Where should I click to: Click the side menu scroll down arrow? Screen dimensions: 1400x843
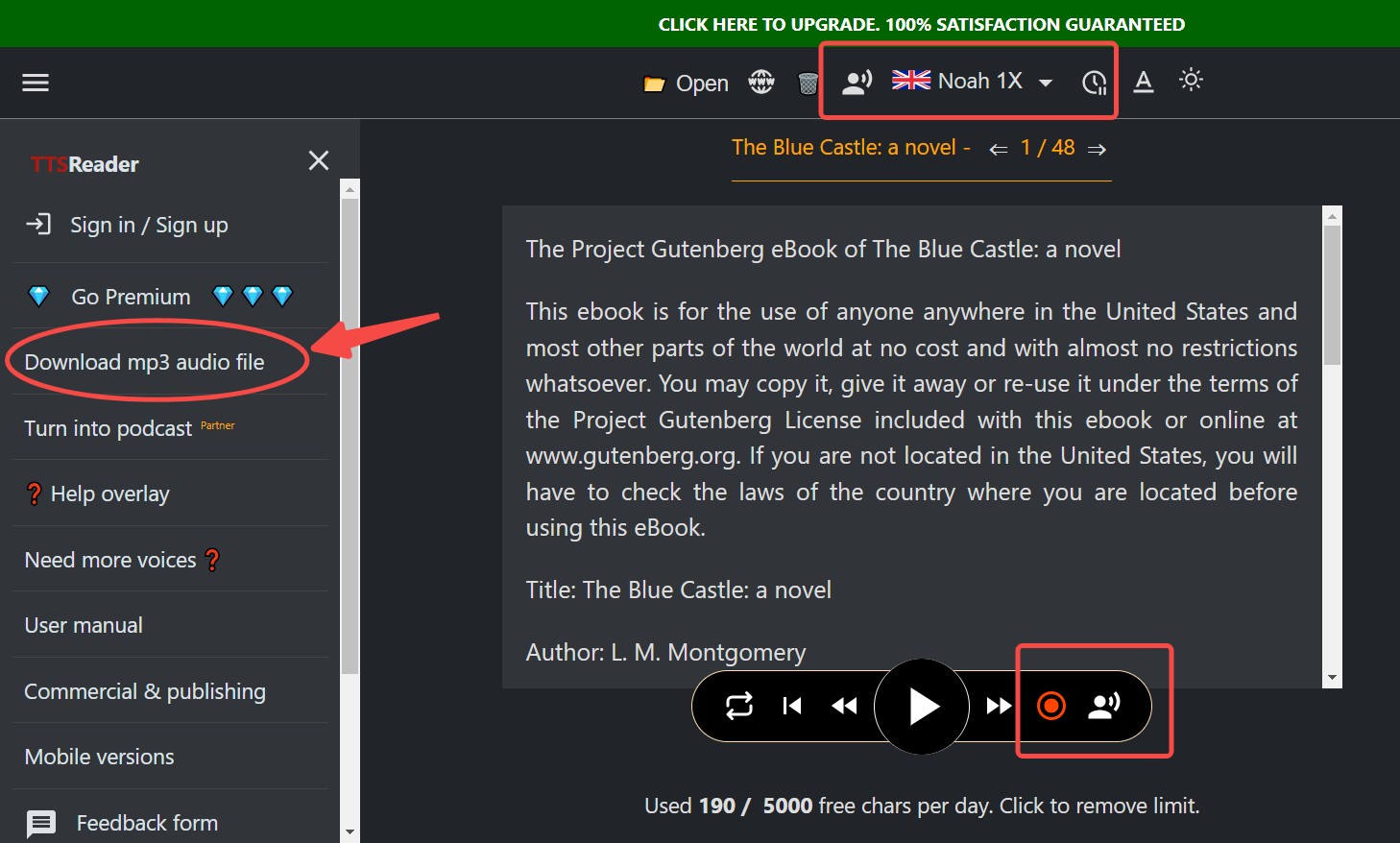point(350,832)
